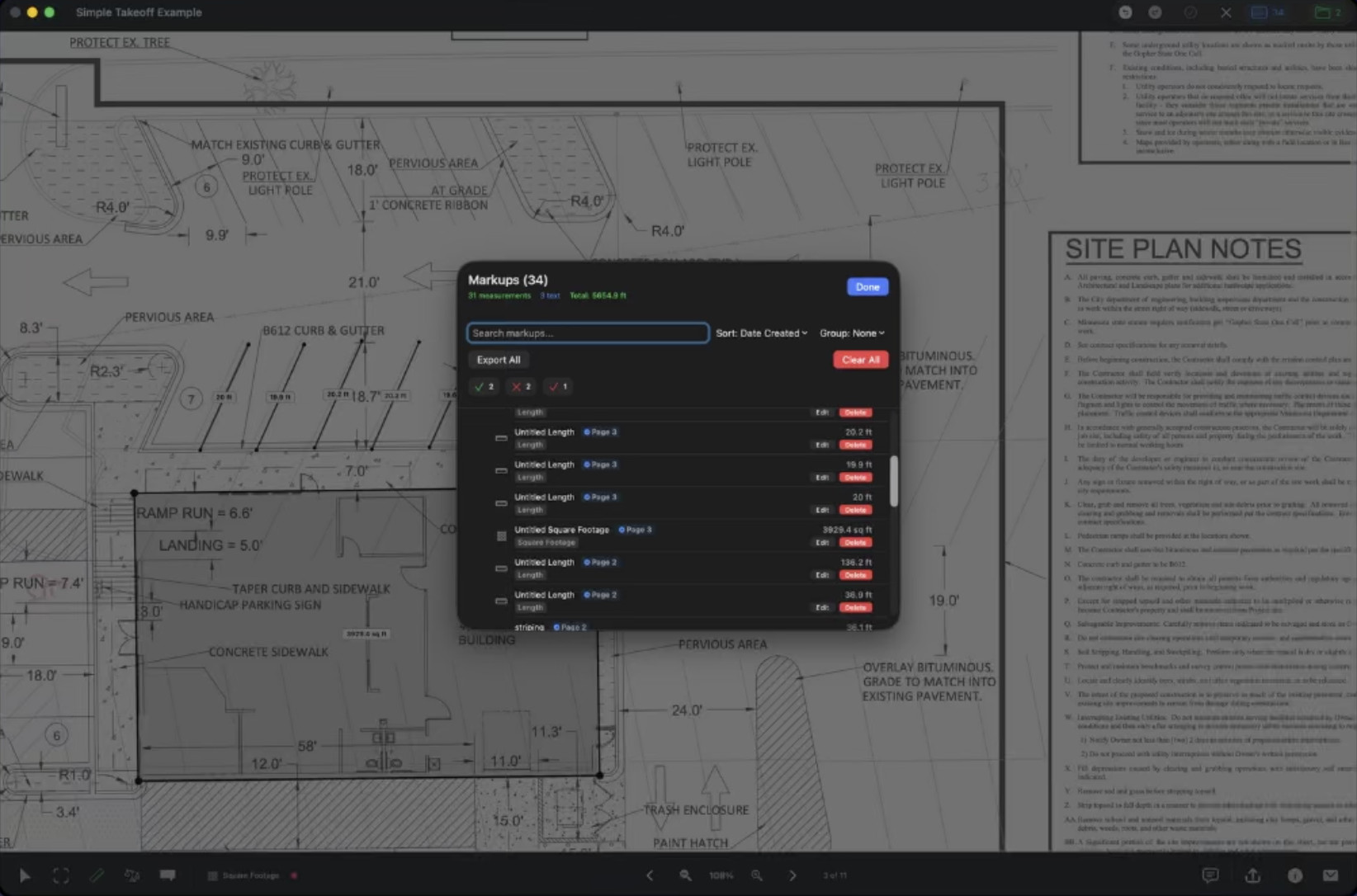
Task: Click the '31 measurements' summary text
Action: 499,295
